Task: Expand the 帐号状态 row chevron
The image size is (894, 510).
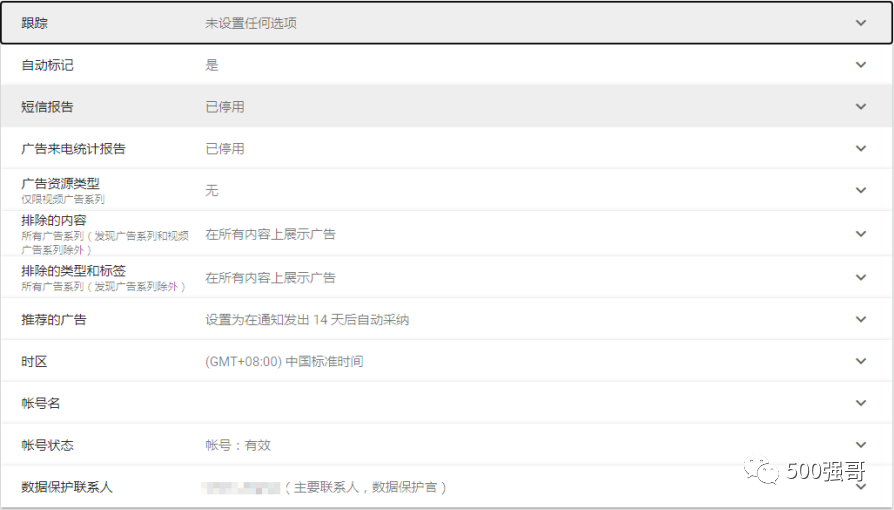Action: click(861, 445)
